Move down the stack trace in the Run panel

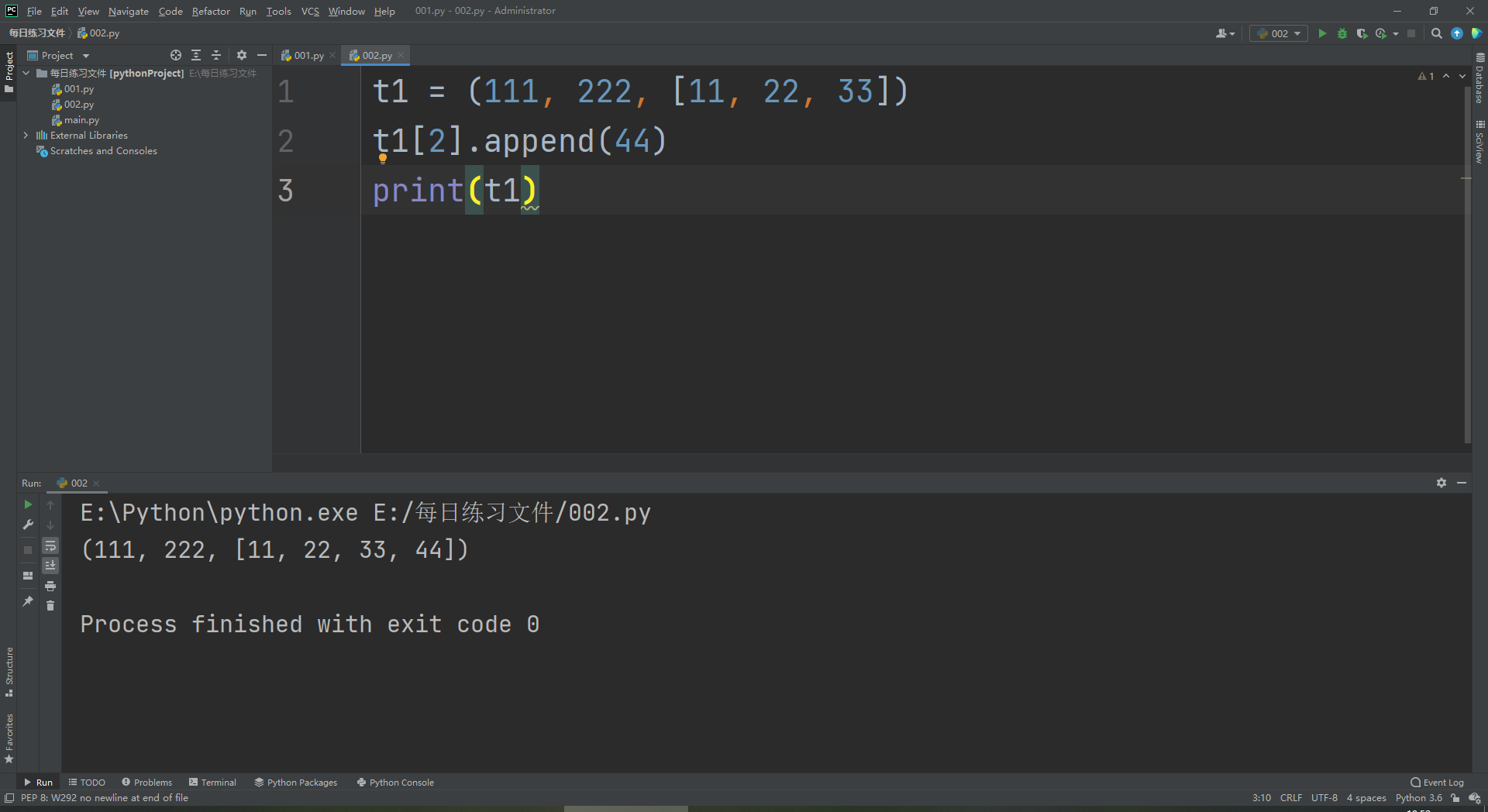pyautogui.click(x=50, y=525)
